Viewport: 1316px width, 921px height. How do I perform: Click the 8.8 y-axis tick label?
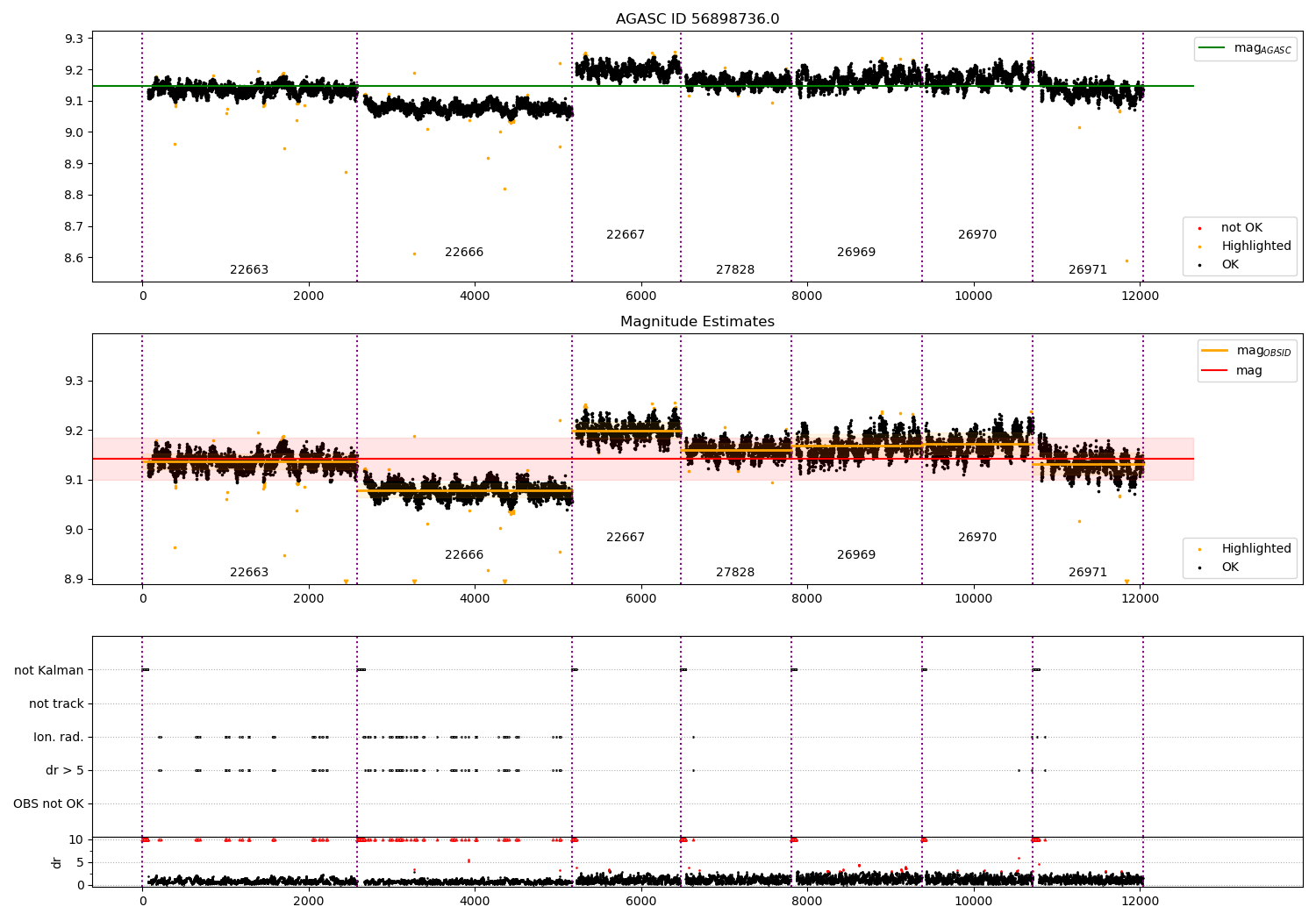(74, 196)
